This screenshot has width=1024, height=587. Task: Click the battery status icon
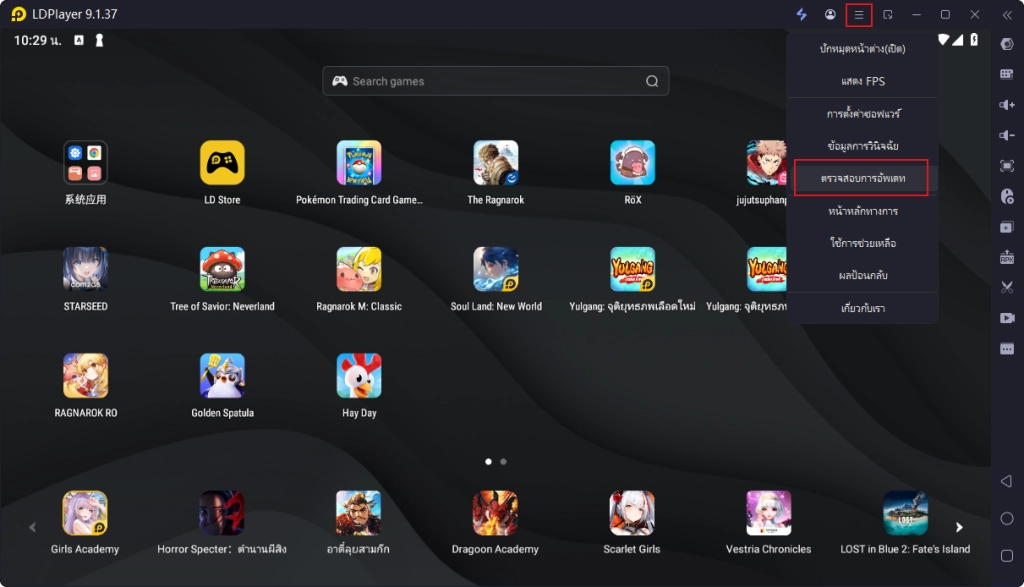(974, 40)
